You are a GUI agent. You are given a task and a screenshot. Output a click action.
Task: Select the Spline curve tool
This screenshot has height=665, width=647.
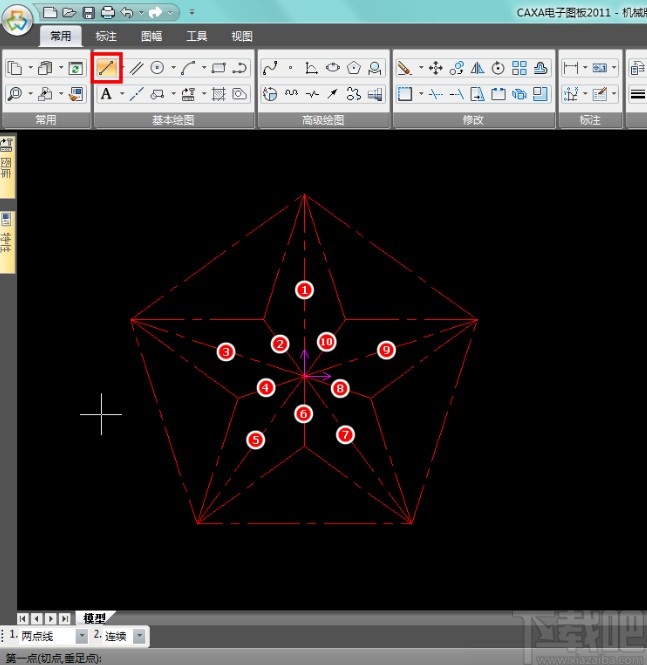pos(270,68)
